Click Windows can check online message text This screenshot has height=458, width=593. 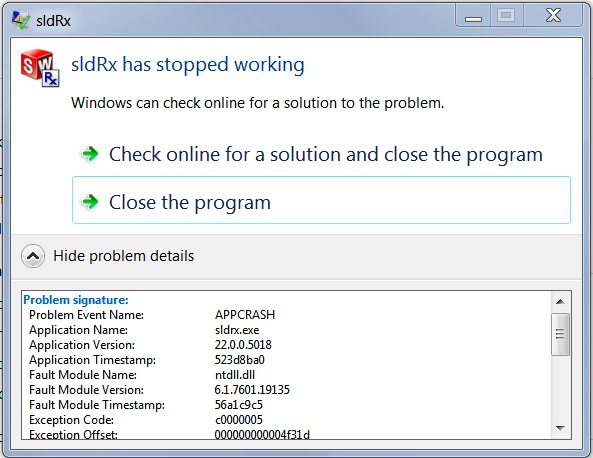click(258, 103)
